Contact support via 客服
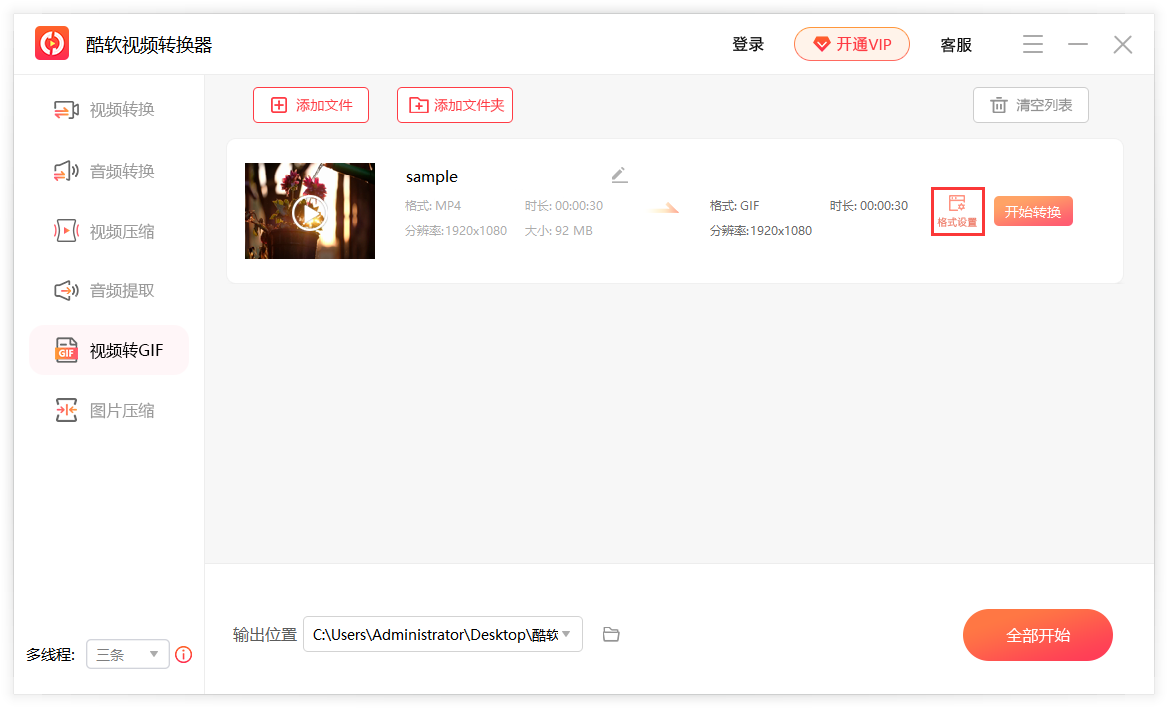The width and height of the screenshot is (1168, 708). [x=956, y=45]
